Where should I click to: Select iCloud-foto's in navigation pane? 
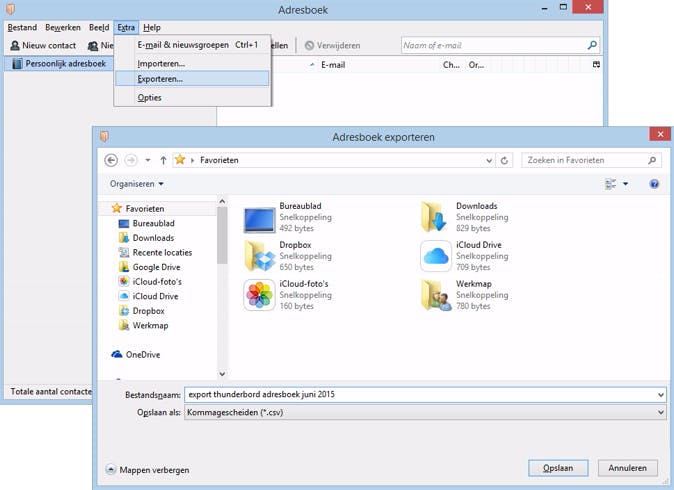[x=157, y=282]
